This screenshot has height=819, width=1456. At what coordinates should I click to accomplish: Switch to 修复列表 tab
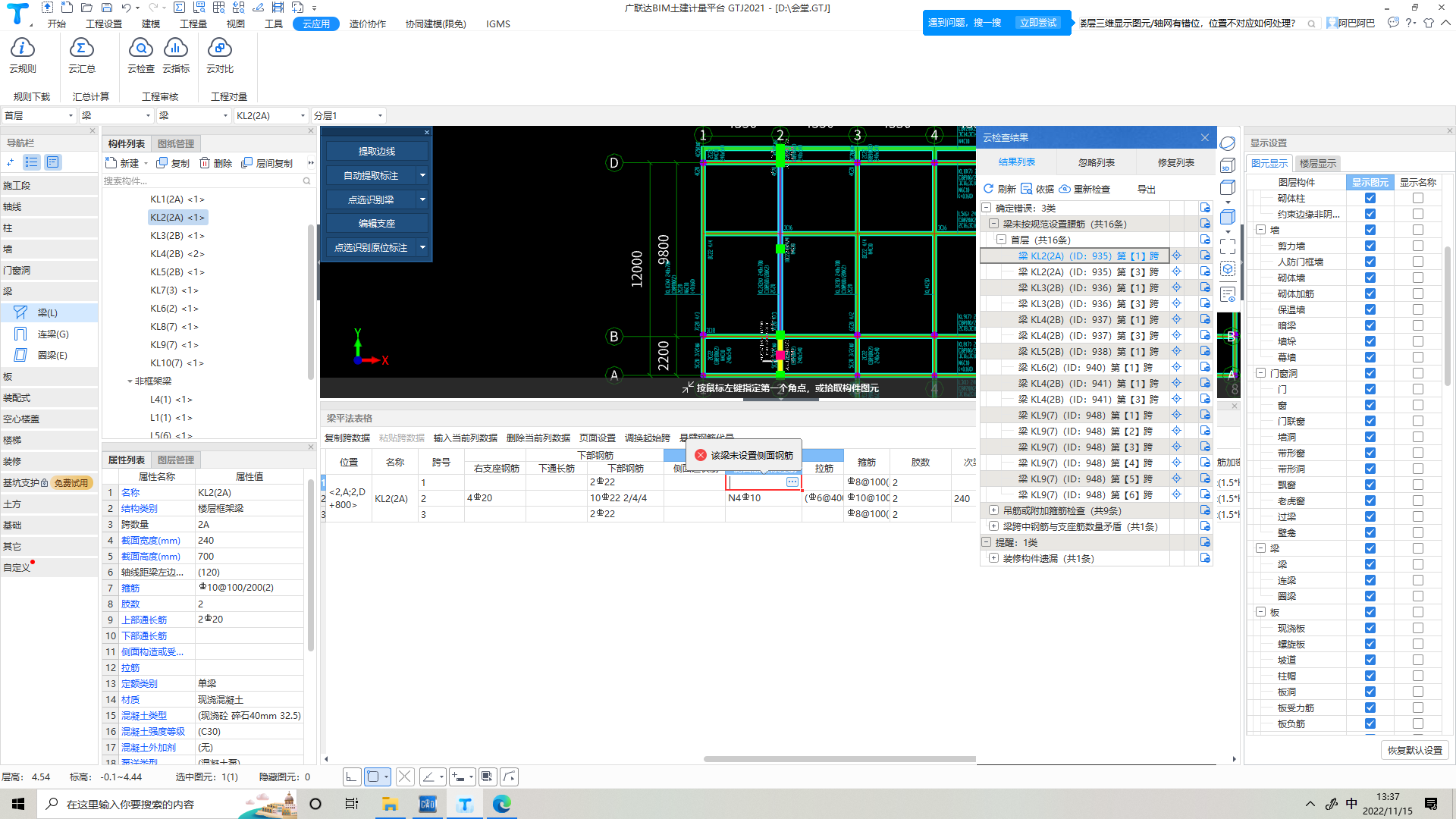click(x=1175, y=162)
